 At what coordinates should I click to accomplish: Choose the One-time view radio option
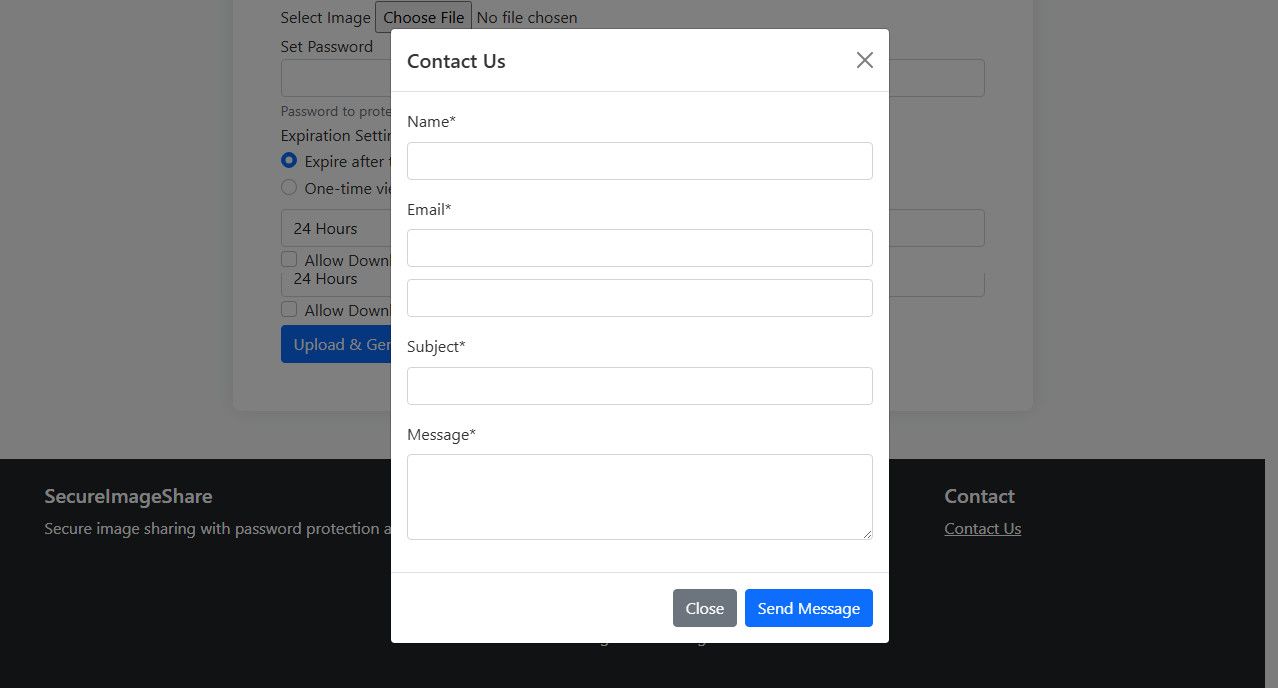coord(289,187)
